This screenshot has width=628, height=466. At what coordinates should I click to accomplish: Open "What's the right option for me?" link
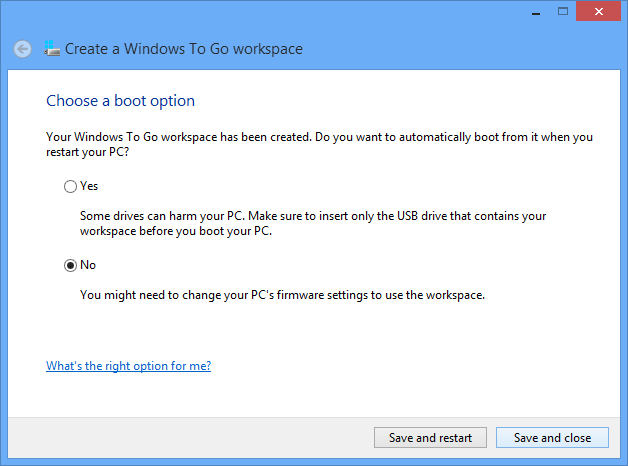[128, 366]
